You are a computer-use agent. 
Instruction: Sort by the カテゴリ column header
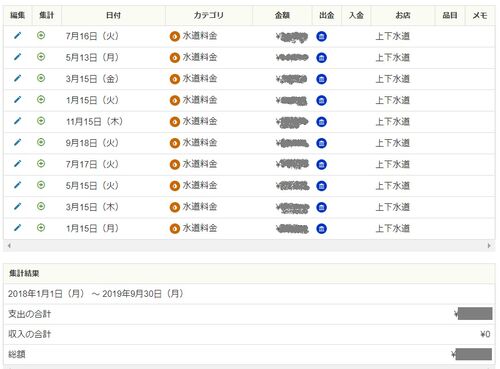[209, 15]
